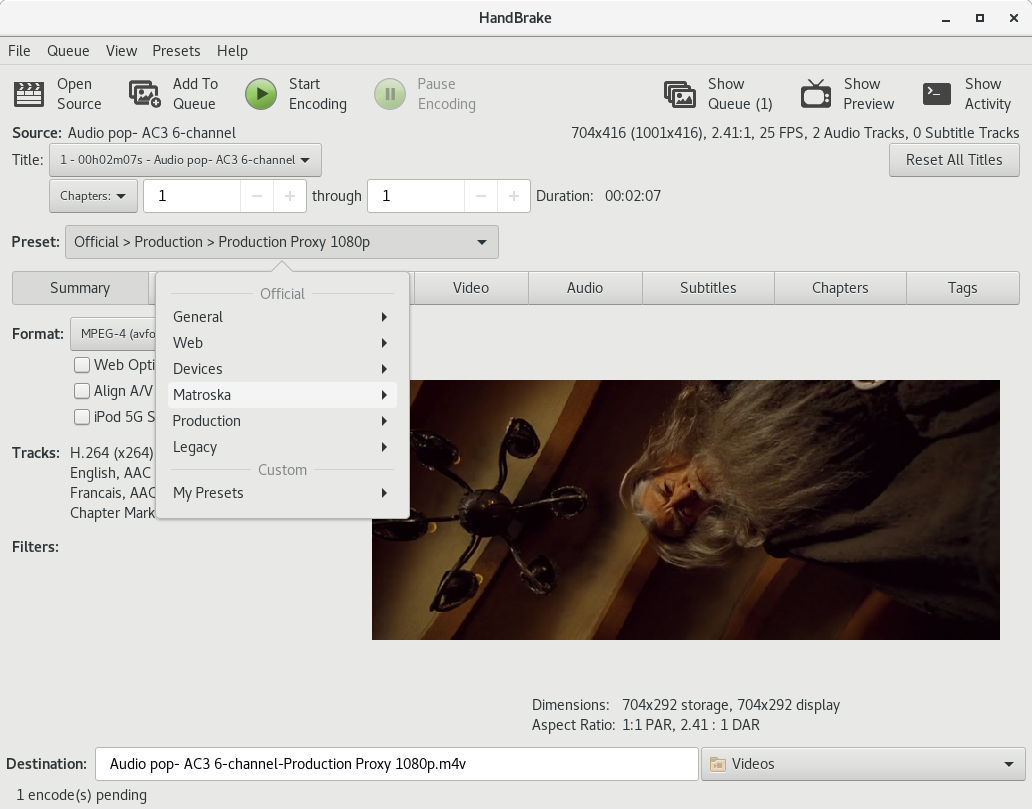Image resolution: width=1032 pixels, height=809 pixels.
Task: Switch to the Summary tab
Action: point(80,288)
